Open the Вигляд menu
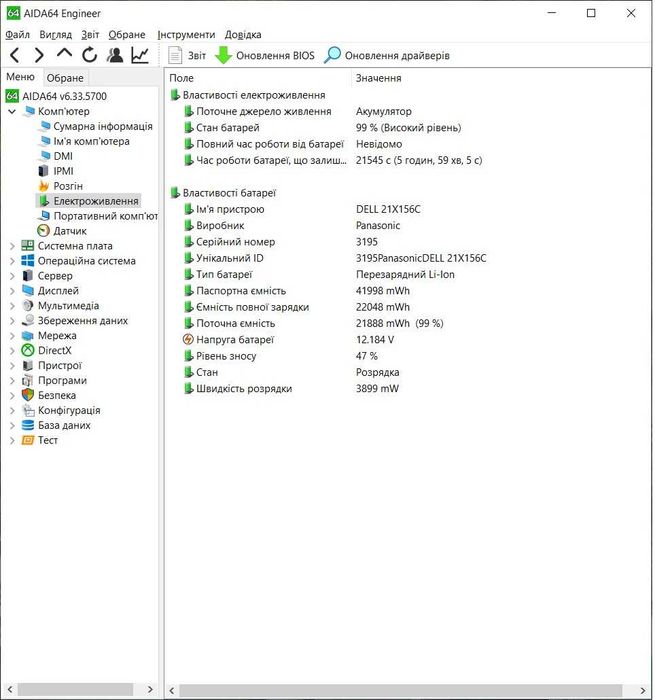 pyautogui.click(x=55, y=34)
